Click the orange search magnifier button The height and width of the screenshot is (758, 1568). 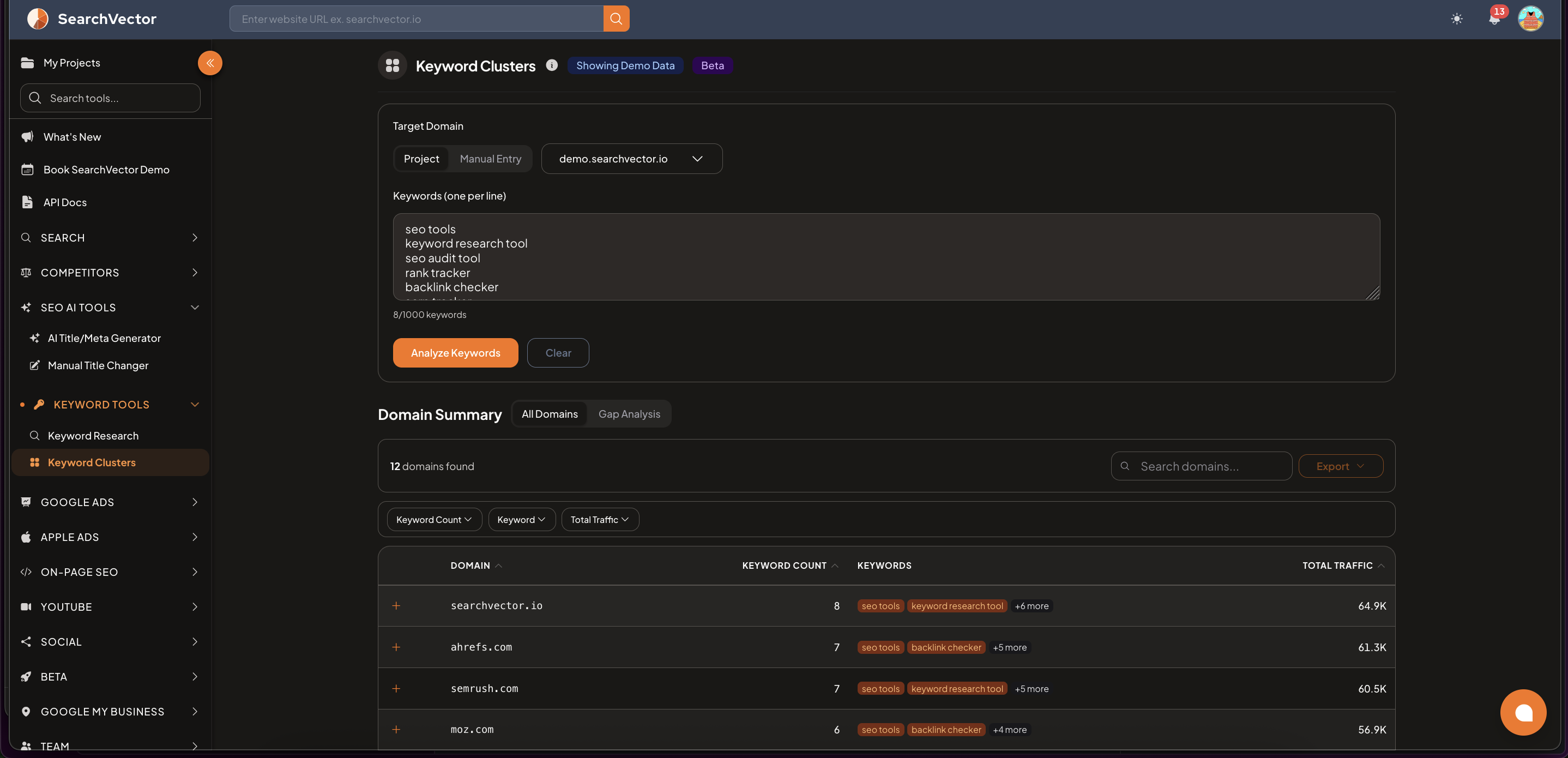coord(616,19)
